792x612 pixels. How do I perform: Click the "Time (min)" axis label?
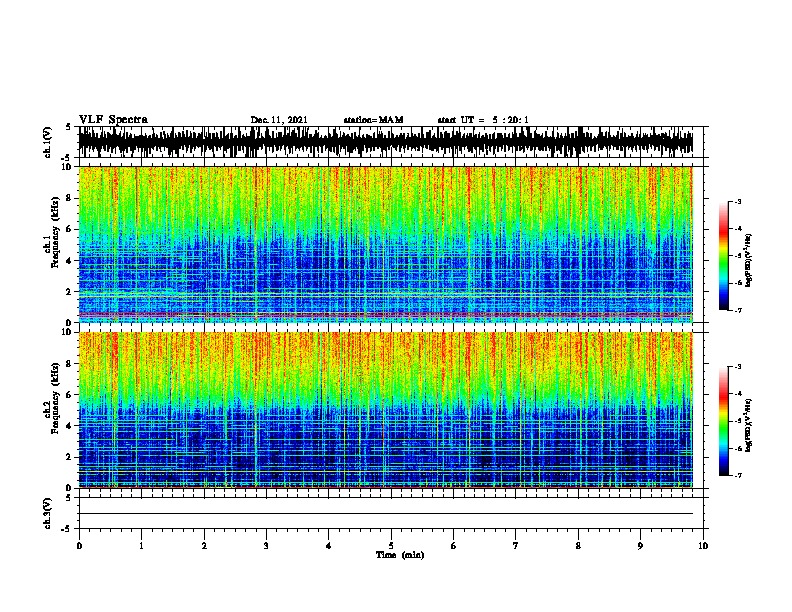pyautogui.click(x=400, y=555)
